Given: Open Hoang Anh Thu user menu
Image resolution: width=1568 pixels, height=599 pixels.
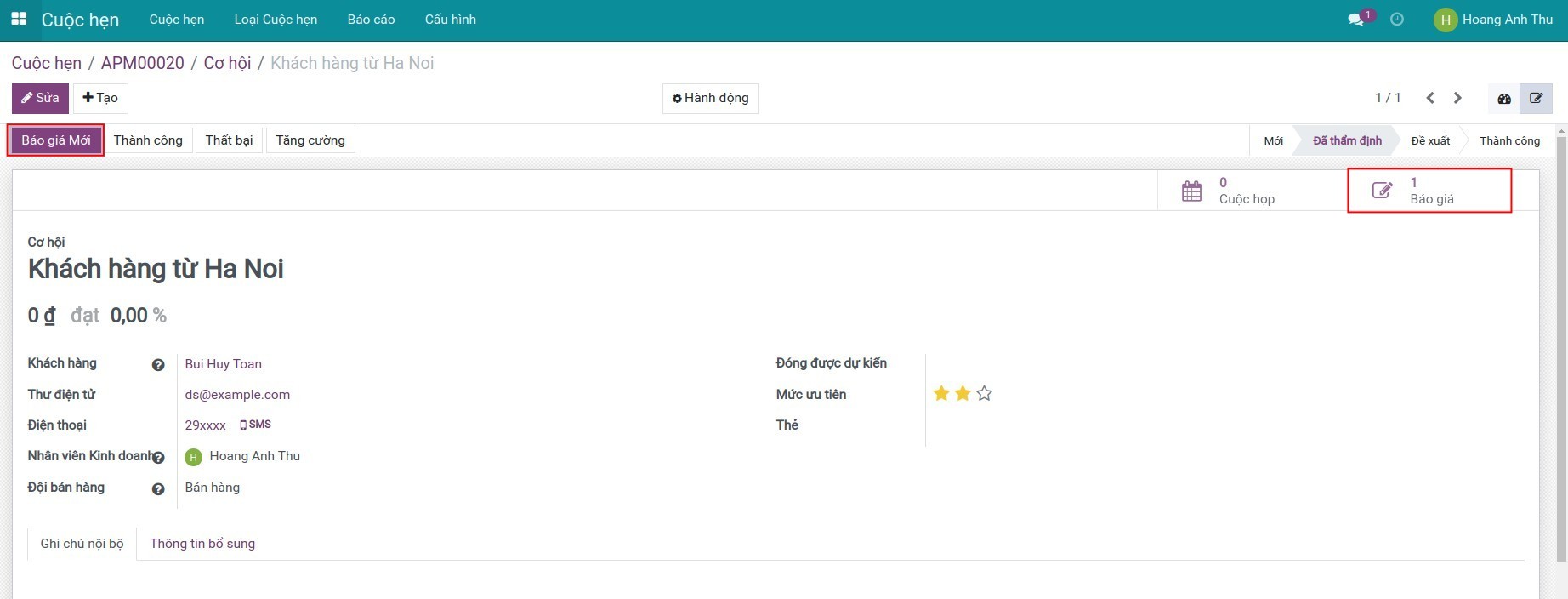Looking at the screenshot, I should click(1494, 20).
